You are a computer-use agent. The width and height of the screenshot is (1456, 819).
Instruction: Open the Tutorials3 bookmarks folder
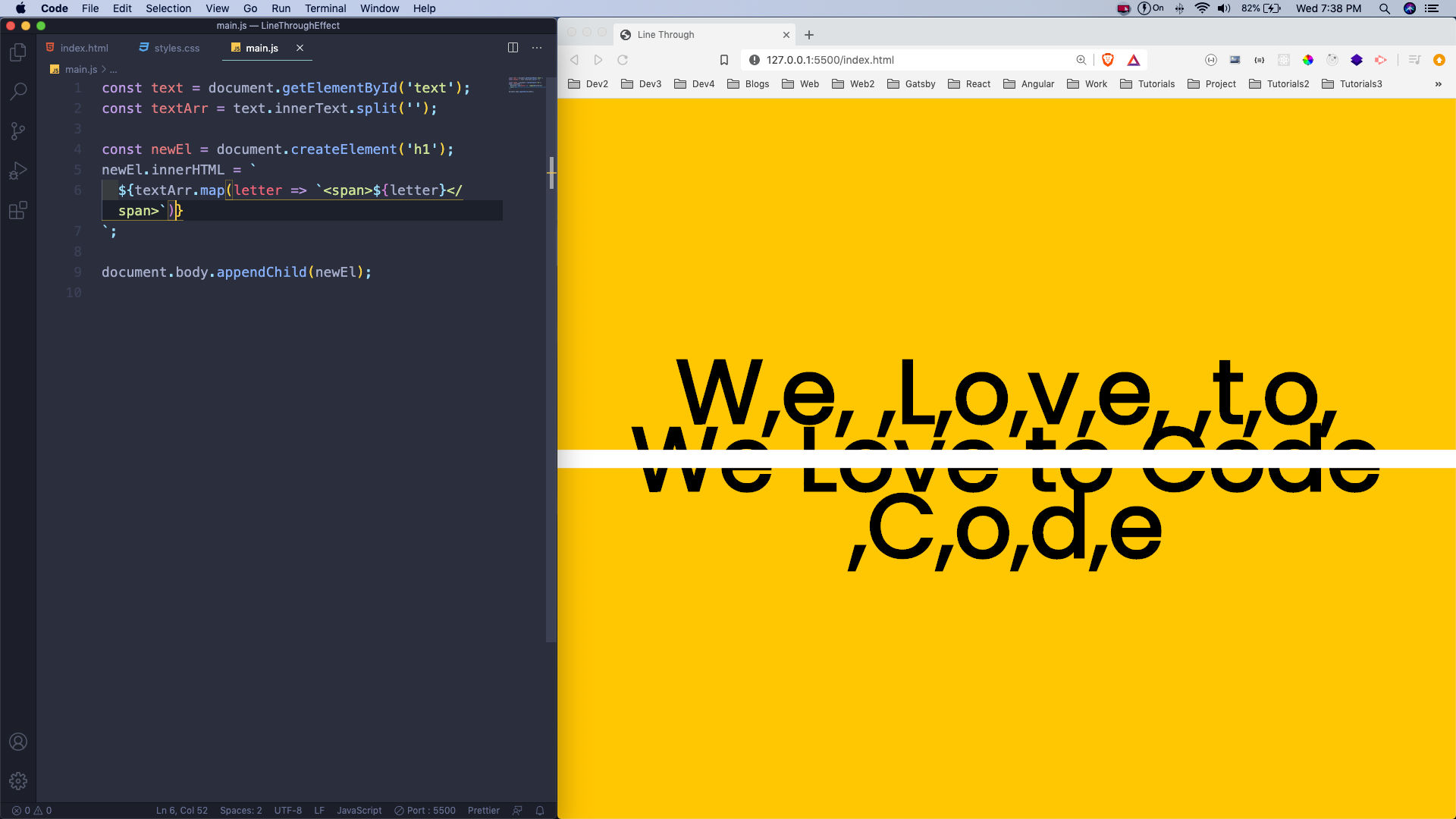click(1352, 84)
